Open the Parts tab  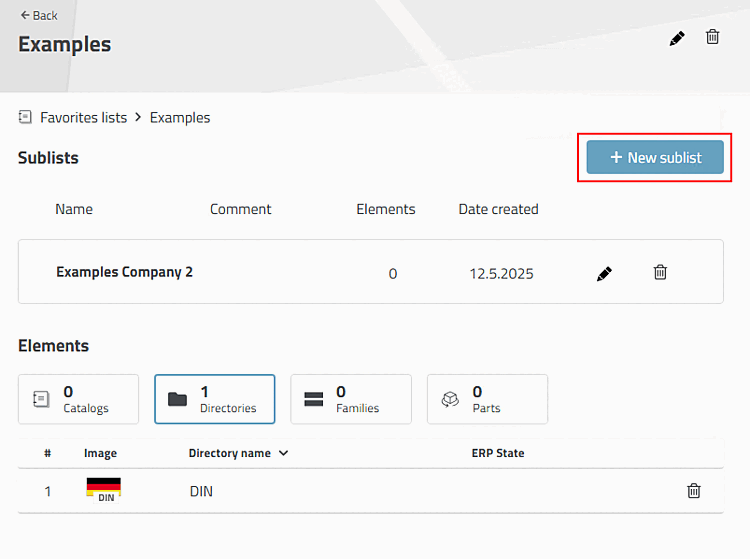[486, 399]
